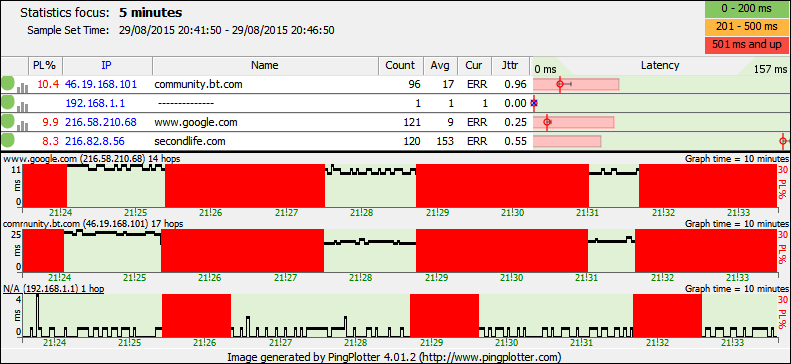Click the 157 ms latency scale maximum

770,69
